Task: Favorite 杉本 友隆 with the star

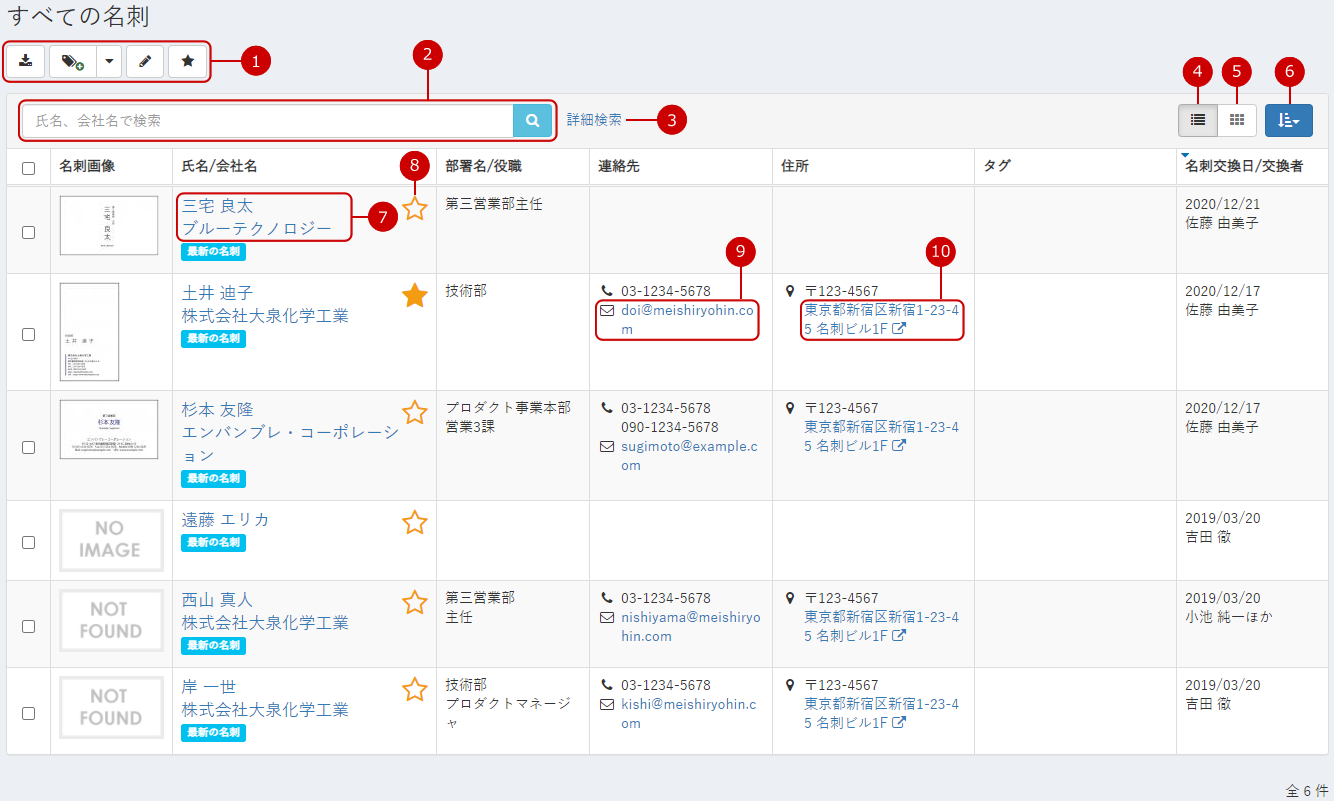Action: pyautogui.click(x=414, y=412)
